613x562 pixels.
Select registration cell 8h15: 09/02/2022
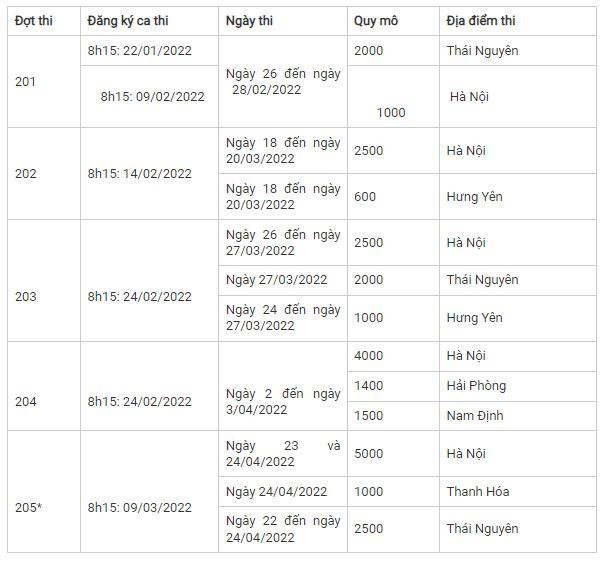tap(152, 97)
